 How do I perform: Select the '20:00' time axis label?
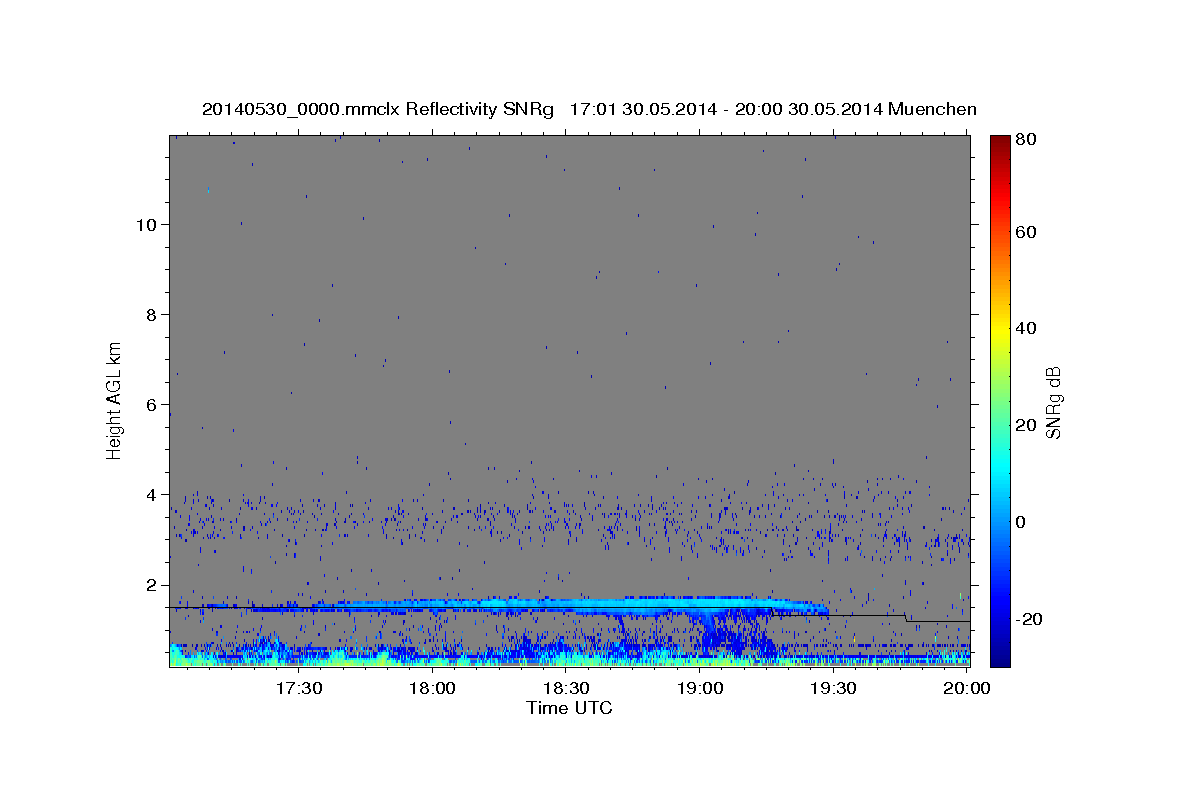968,688
